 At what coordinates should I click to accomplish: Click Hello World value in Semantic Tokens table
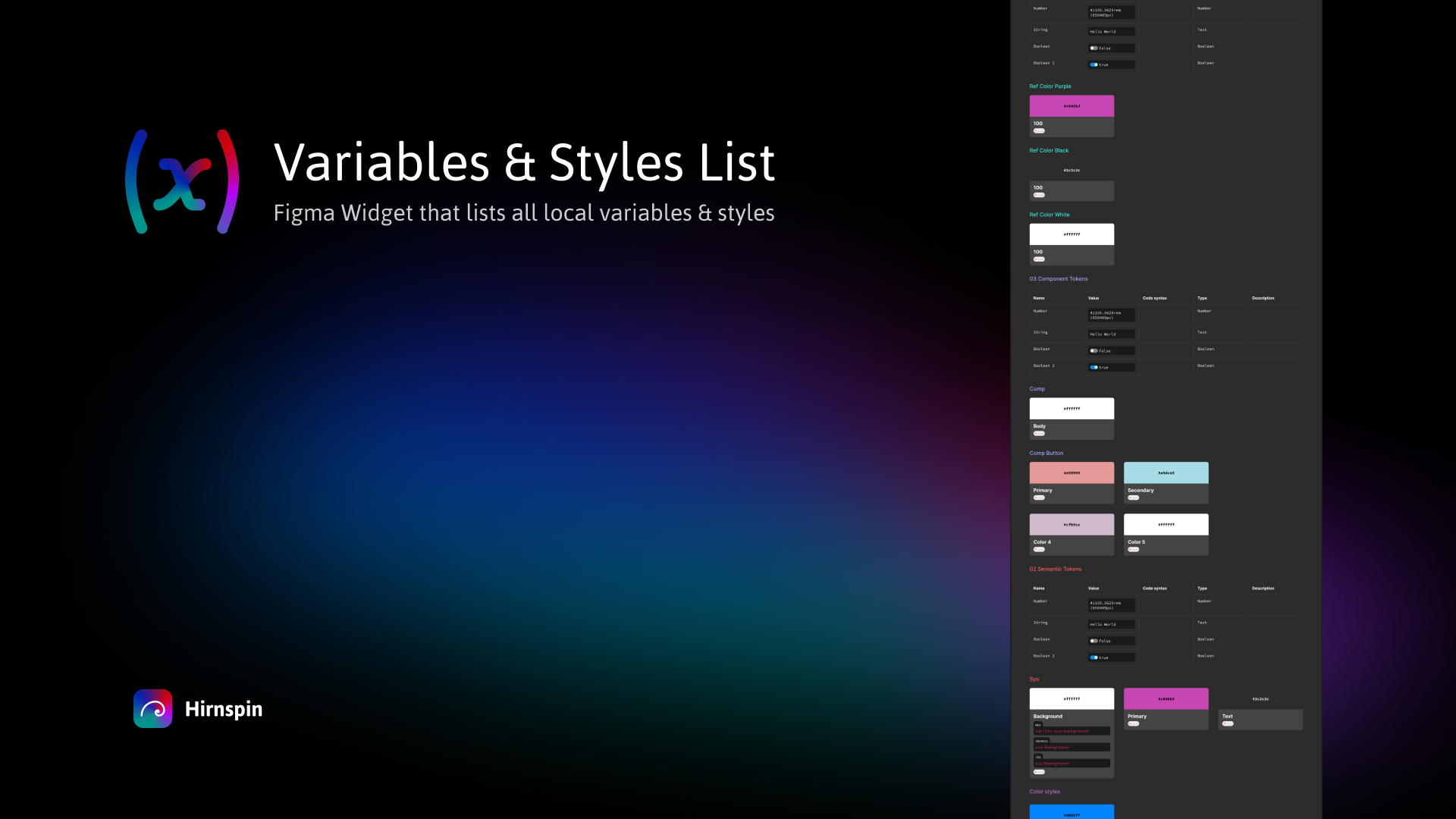(1112, 625)
